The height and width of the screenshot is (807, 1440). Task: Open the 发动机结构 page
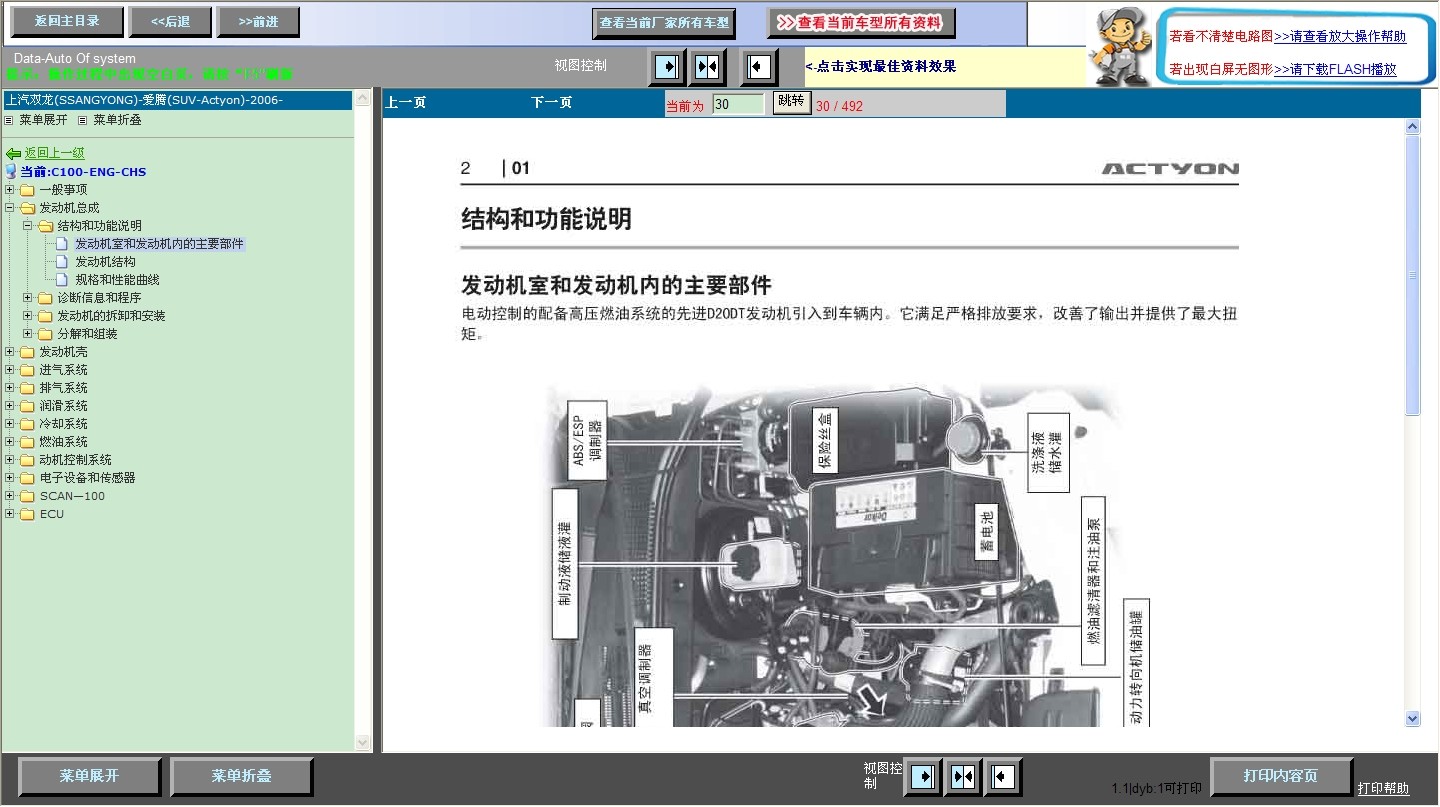coord(105,262)
